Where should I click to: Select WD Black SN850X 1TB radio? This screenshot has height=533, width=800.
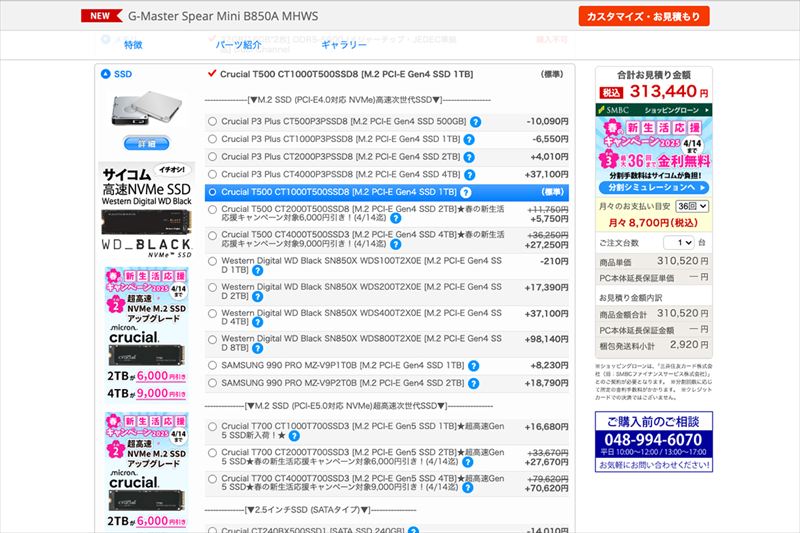(x=212, y=261)
